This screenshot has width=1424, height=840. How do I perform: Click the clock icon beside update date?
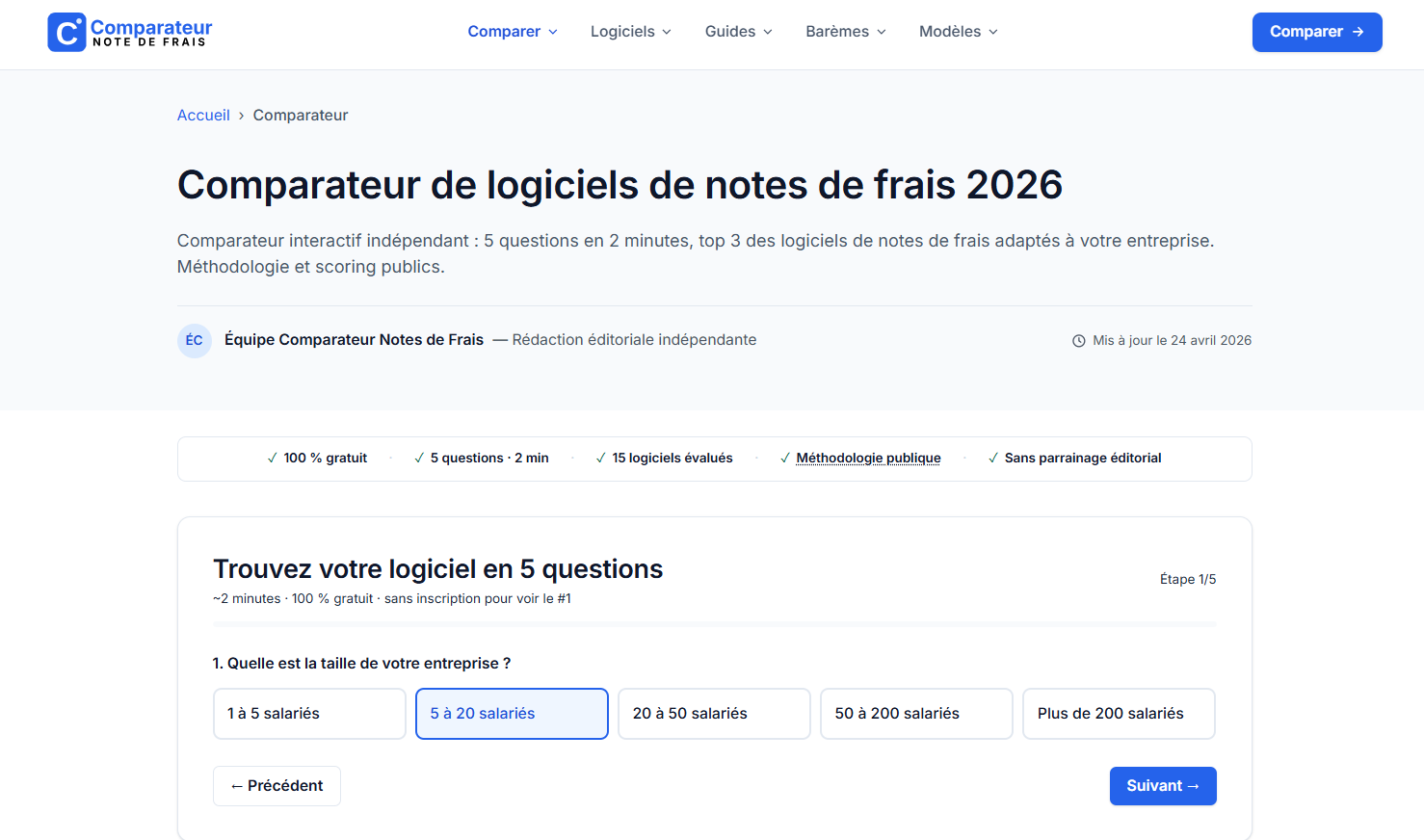[x=1079, y=341]
